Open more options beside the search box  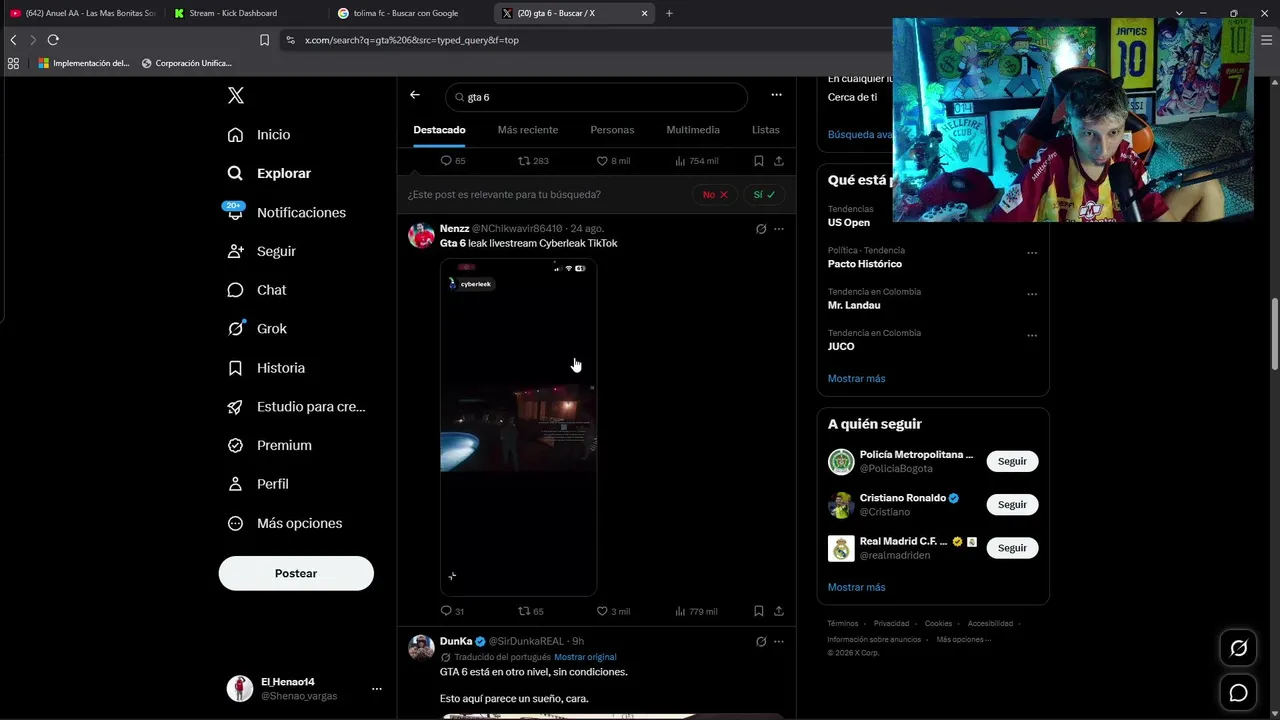pyautogui.click(x=776, y=95)
